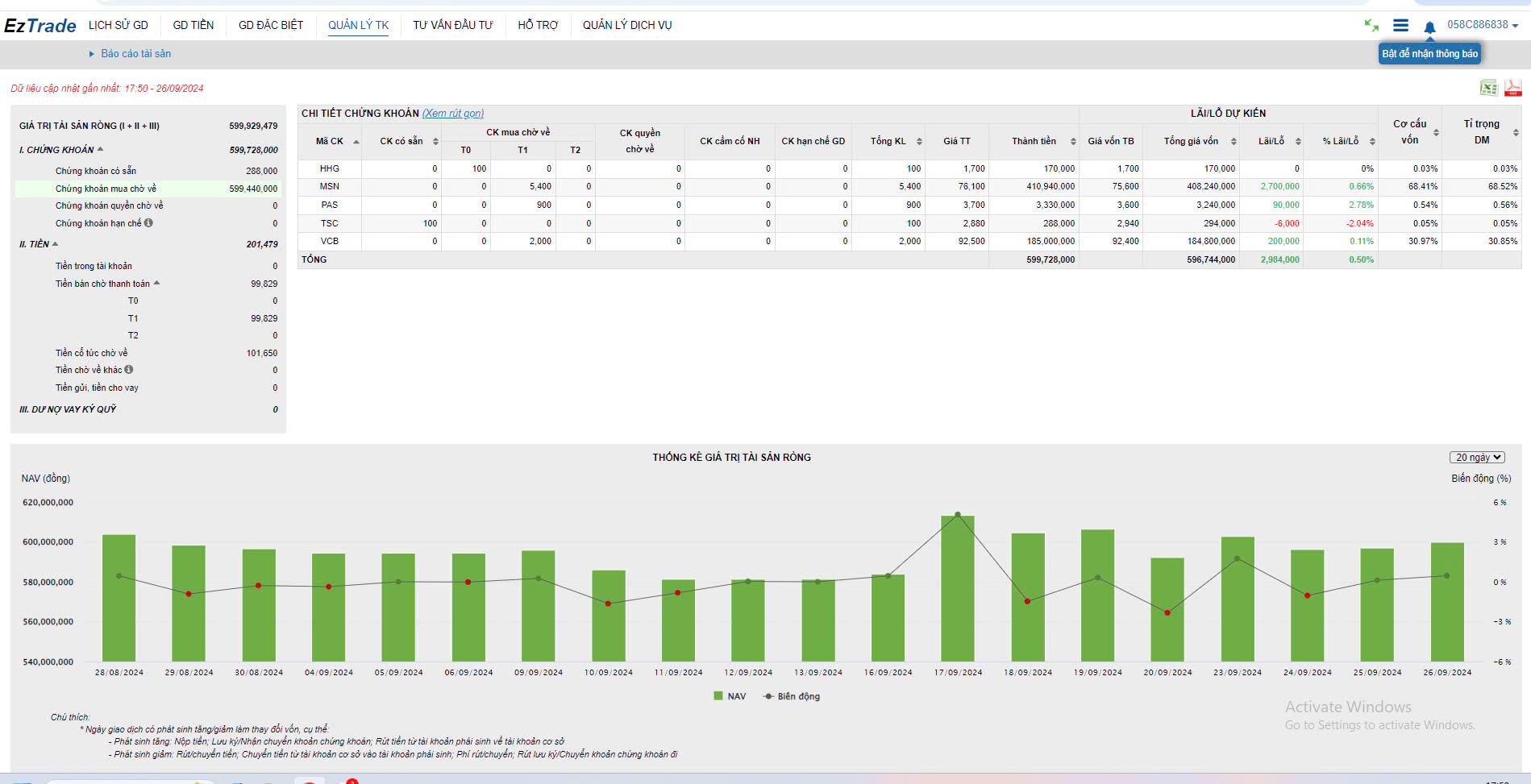1531x784 pixels.
Task: Info icon next to Tiền chờ về khác
Action: 129,370
